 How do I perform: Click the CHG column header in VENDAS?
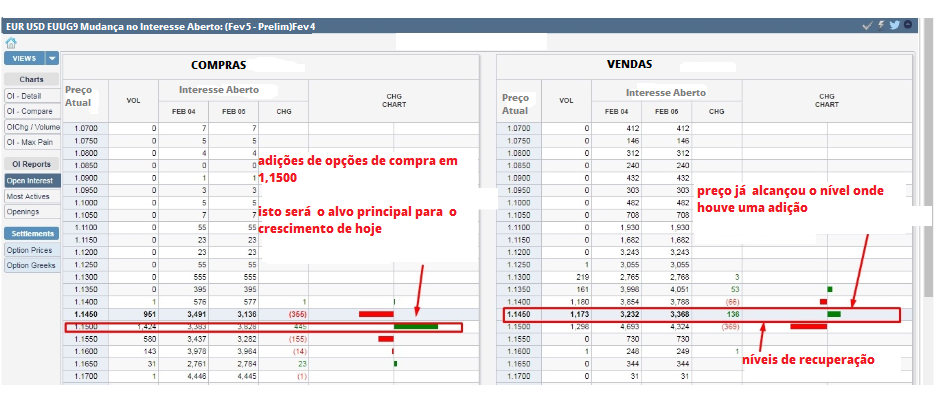(716, 111)
